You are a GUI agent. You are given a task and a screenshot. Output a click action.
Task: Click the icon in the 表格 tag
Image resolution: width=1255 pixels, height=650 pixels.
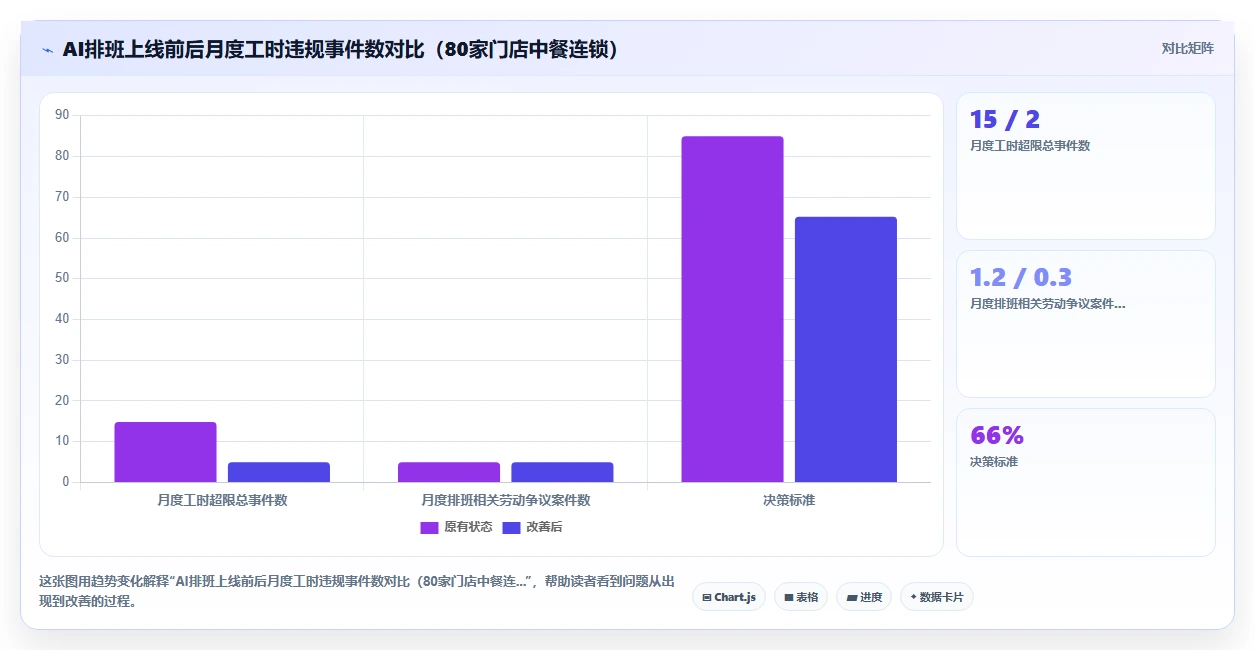pyautogui.click(x=789, y=597)
